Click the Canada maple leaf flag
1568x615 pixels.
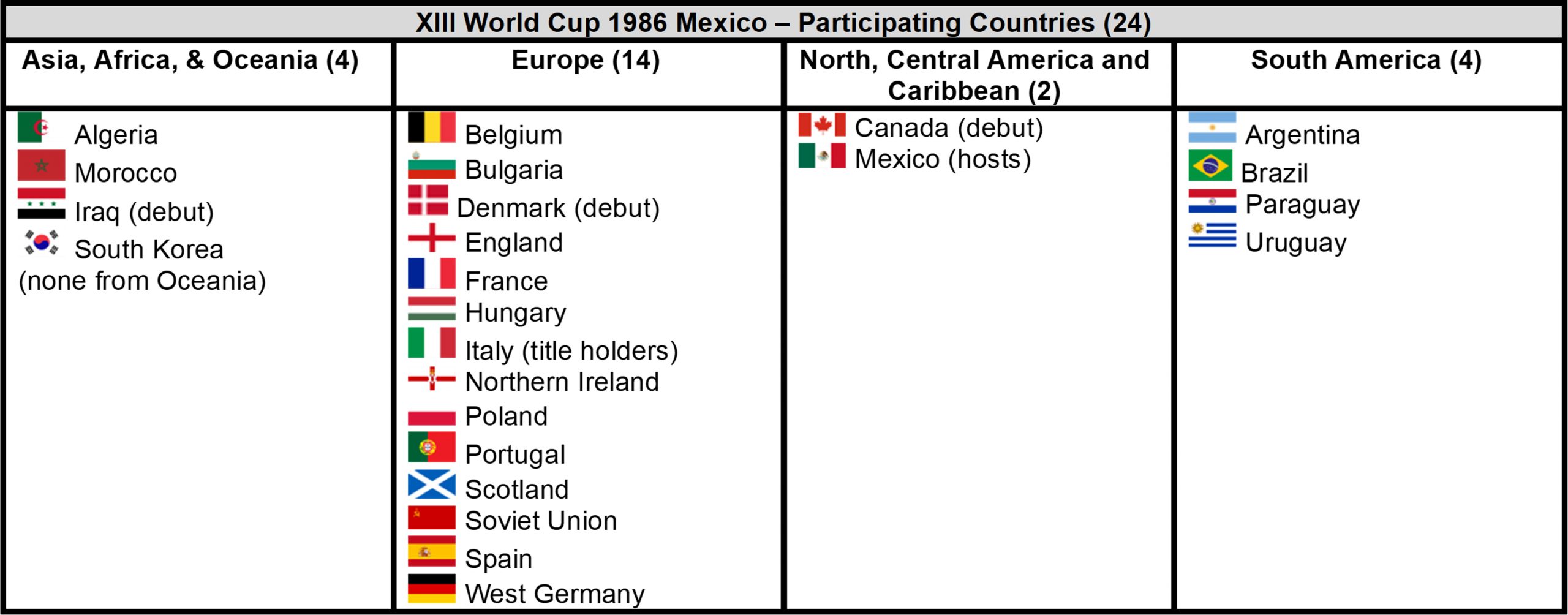click(x=822, y=125)
